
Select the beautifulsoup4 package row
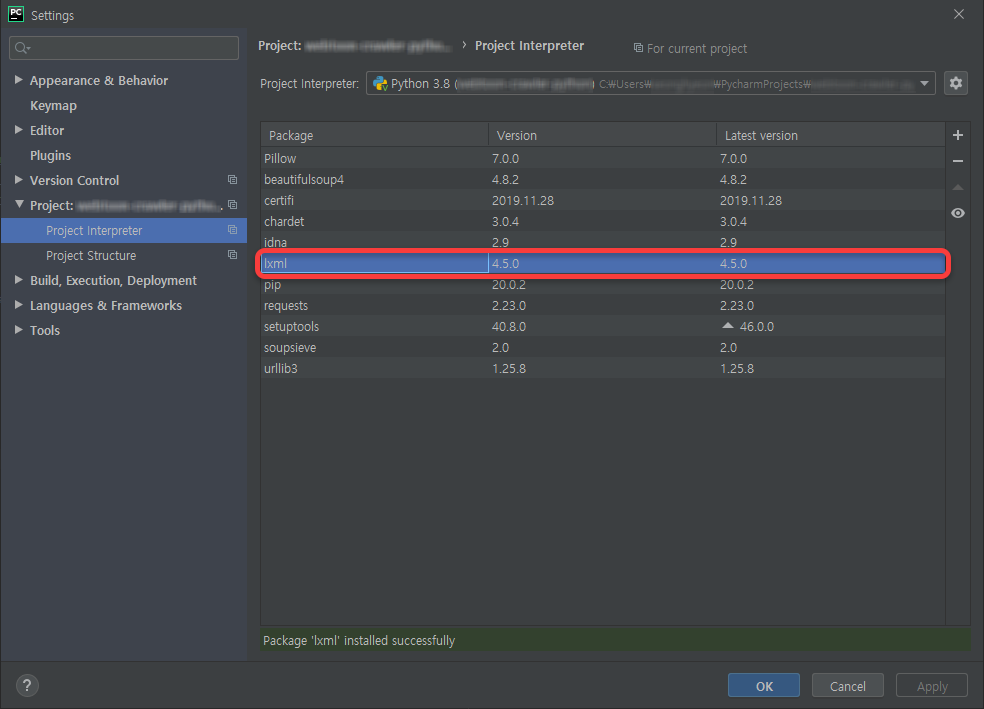click(x=603, y=179)
